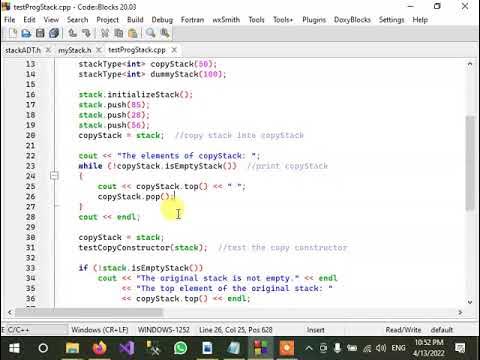
Task: Open the Search menu
Action: click(x=77, y=20)
